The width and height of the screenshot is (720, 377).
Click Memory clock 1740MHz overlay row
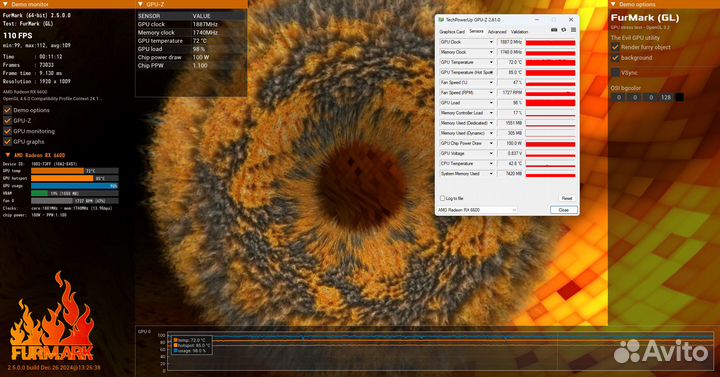pos(191,33)
